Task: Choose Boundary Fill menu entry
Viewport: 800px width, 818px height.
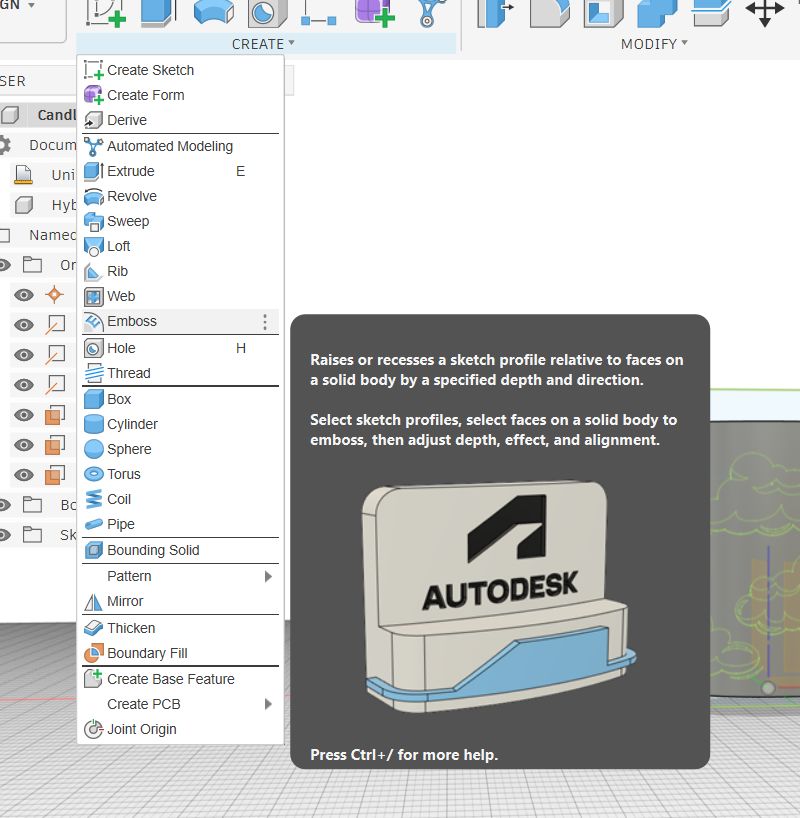Action: pyautogui.click(x=180, y=653)
